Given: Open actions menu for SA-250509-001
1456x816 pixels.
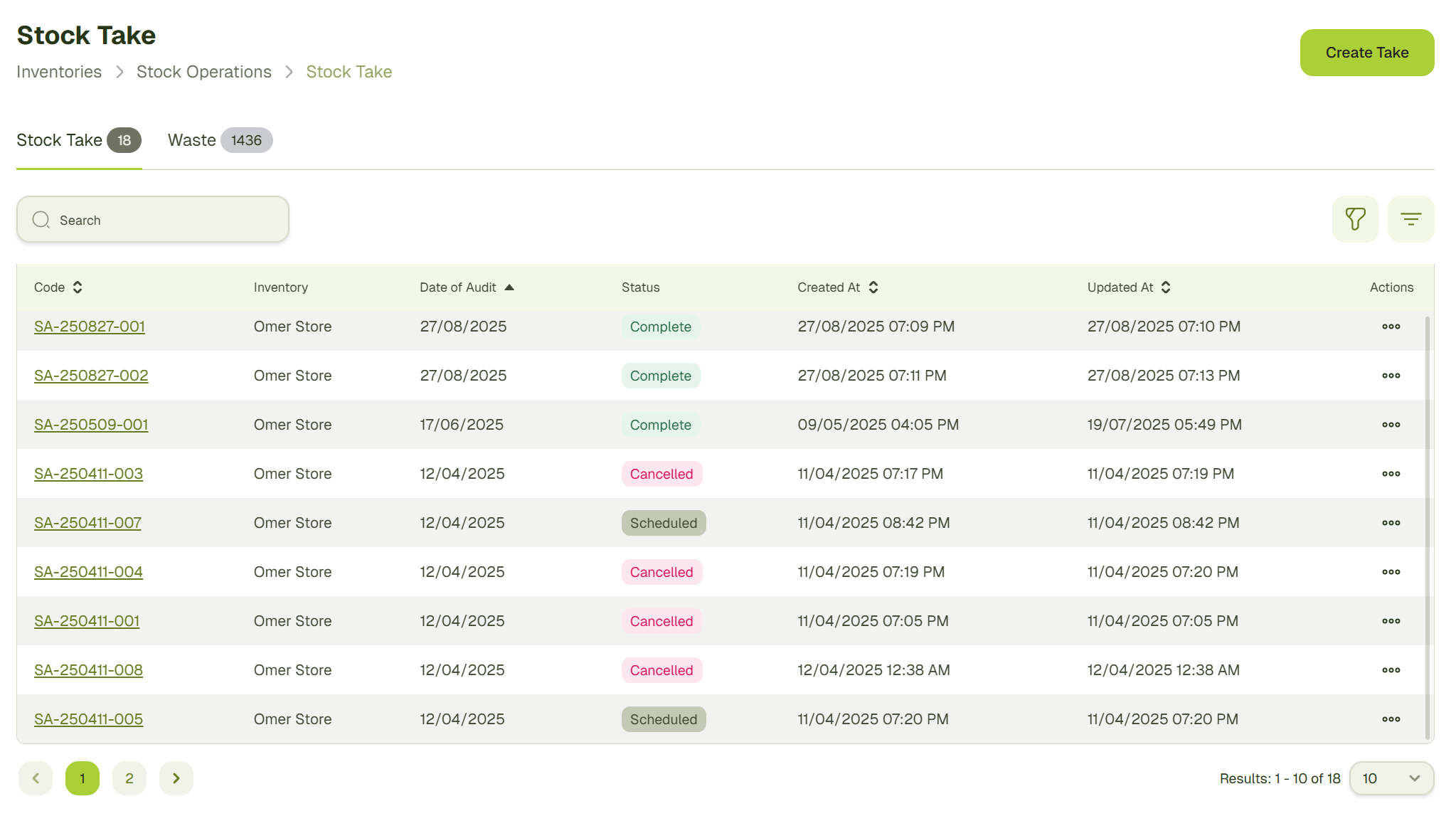Looking at the screenshot, I should 1391,425.
